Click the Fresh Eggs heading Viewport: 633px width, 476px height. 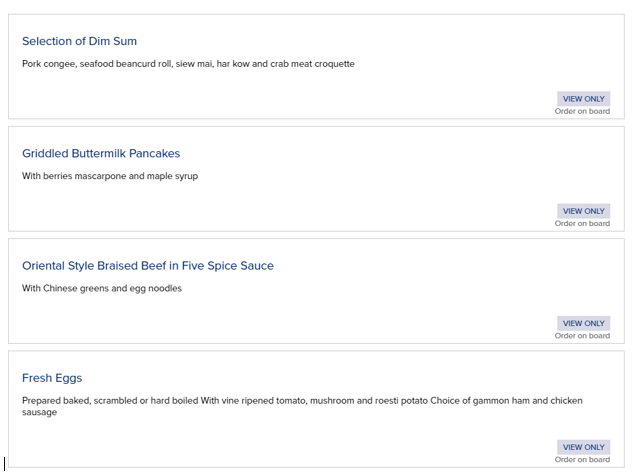click(52, 378)
